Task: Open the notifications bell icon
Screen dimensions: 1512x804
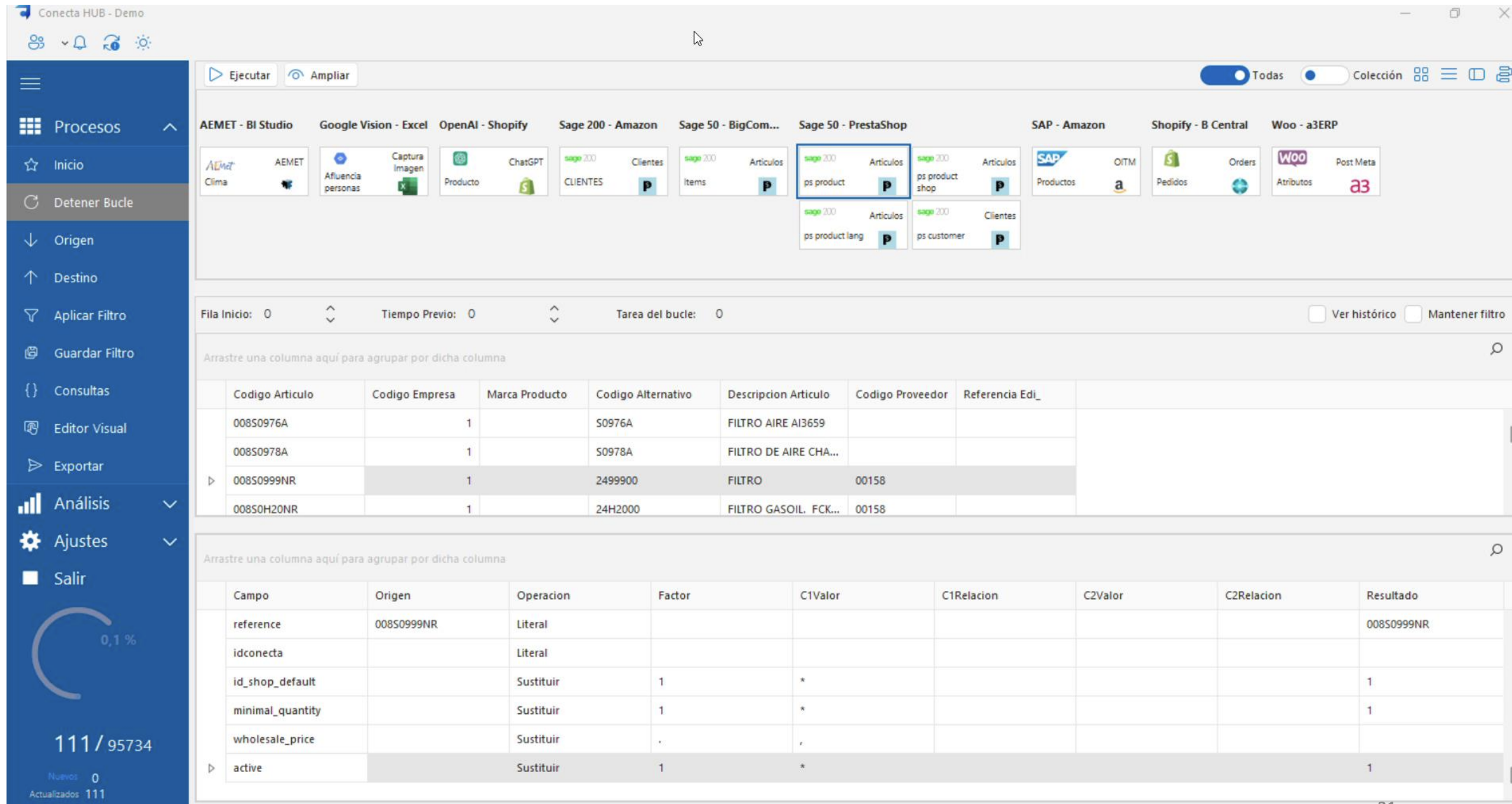Action: tap(80, 42)
